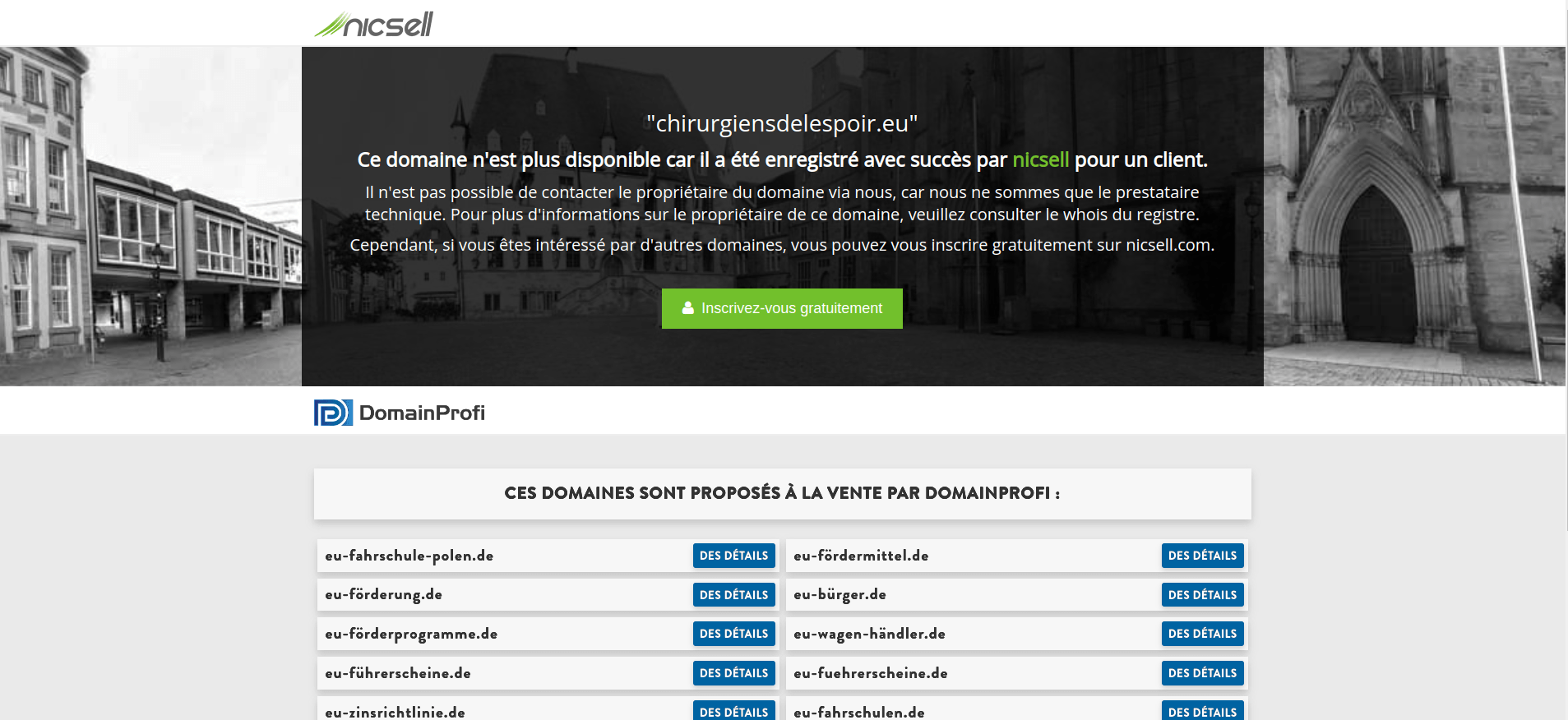
Task: Open details for eu-fuehrerscheine.de
Action: point(1202,673)
